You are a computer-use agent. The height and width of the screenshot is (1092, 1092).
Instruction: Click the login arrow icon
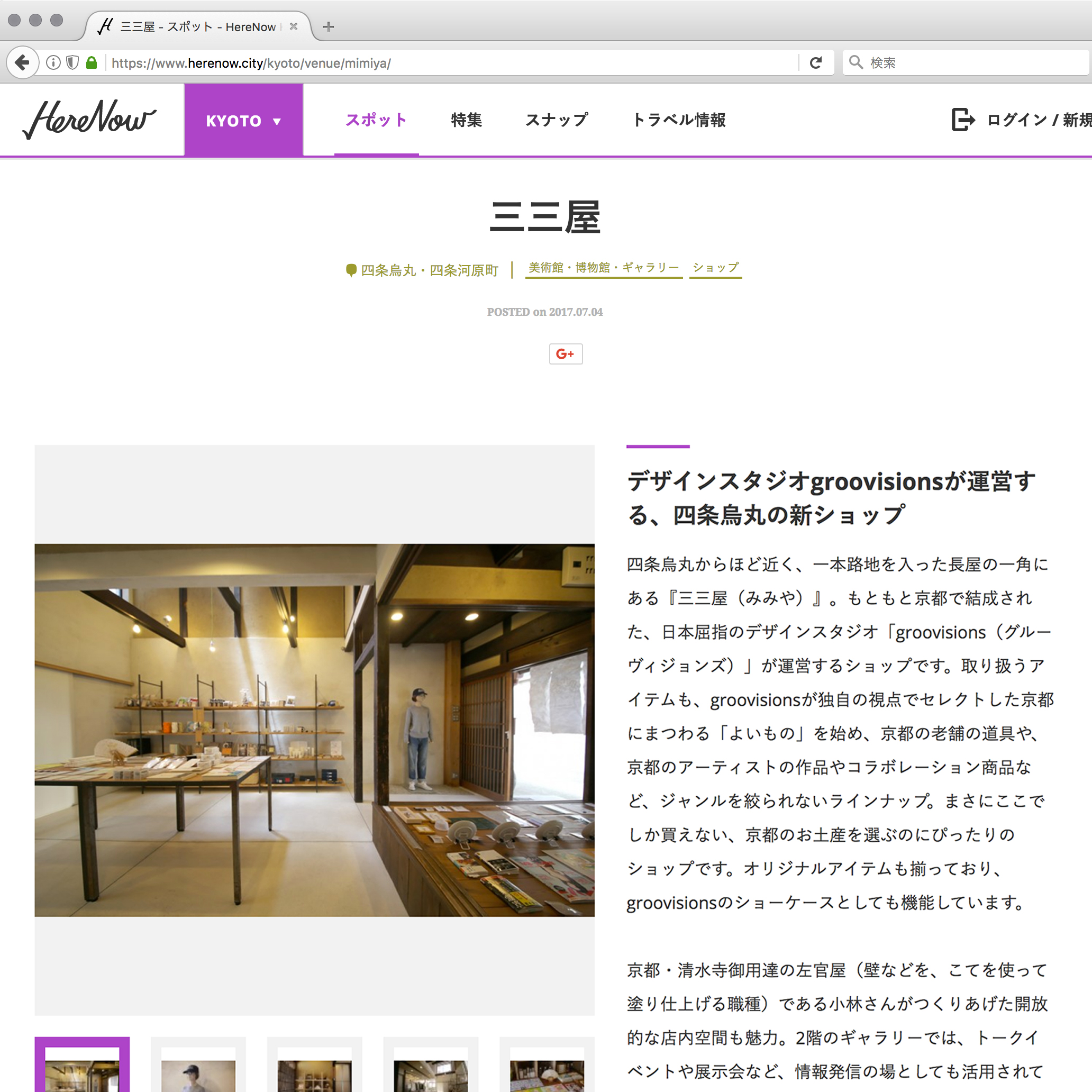coord(963,120)
